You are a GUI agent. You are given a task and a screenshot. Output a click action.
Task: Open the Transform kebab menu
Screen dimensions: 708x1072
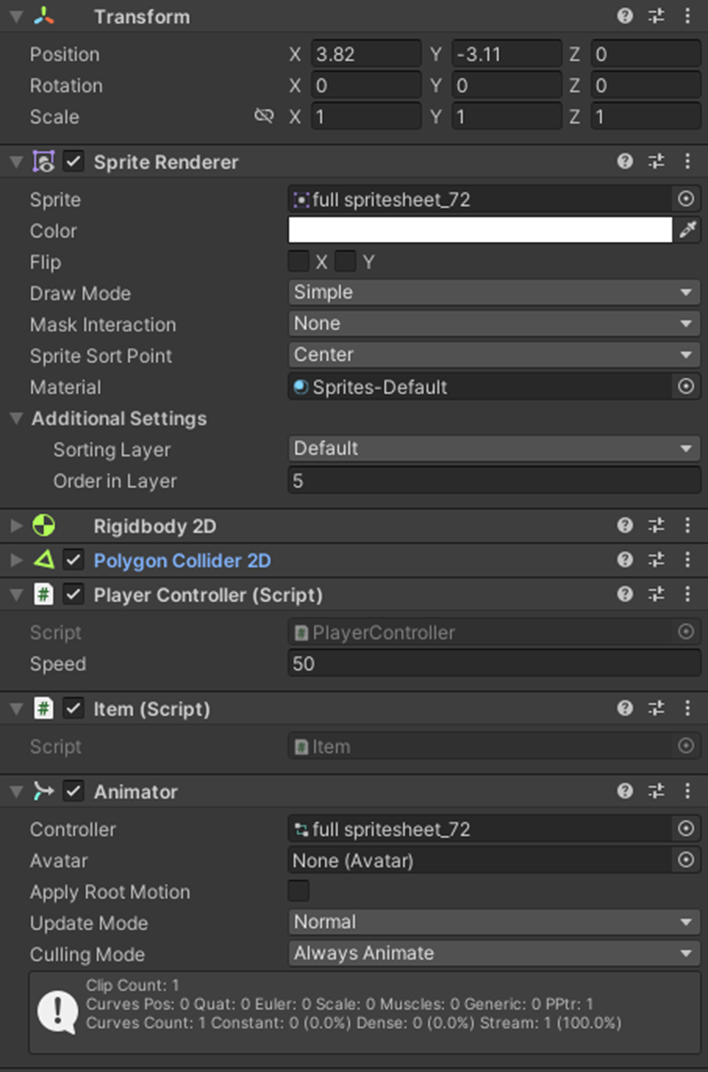point(688,16)
